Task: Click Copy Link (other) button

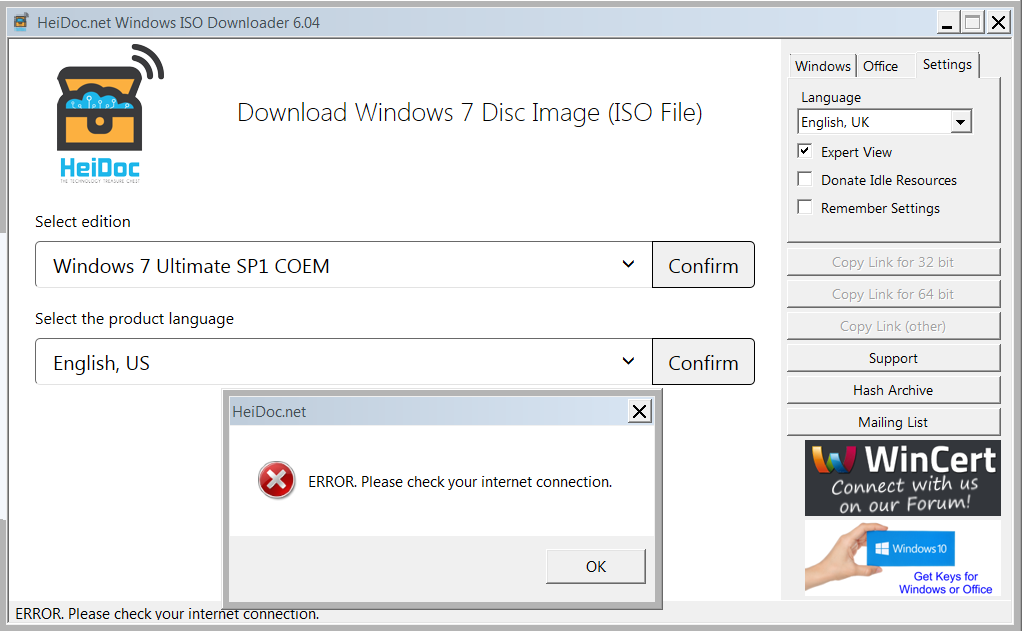Action: click(893, 326)
